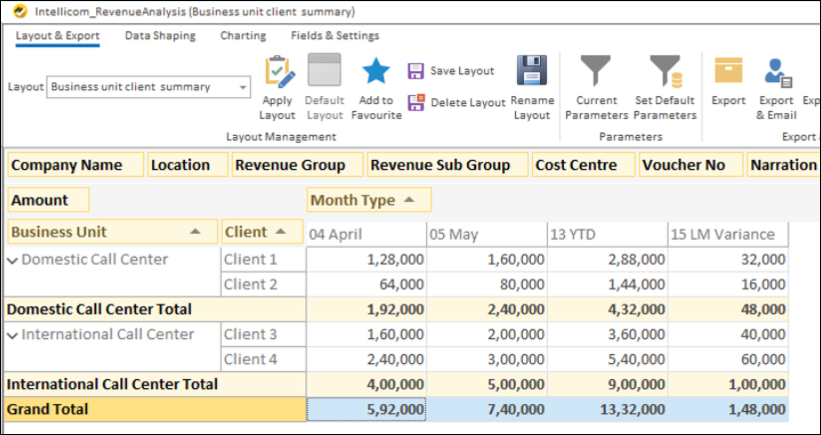Open the Charting tab
Image resolution: width=821 pixels, height=435 pixels.
pos(243,36)
